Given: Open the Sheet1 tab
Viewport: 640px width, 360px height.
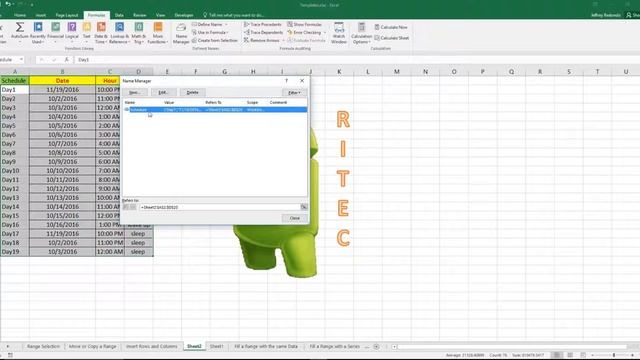Looking at the screenshot, I should 216,347.
